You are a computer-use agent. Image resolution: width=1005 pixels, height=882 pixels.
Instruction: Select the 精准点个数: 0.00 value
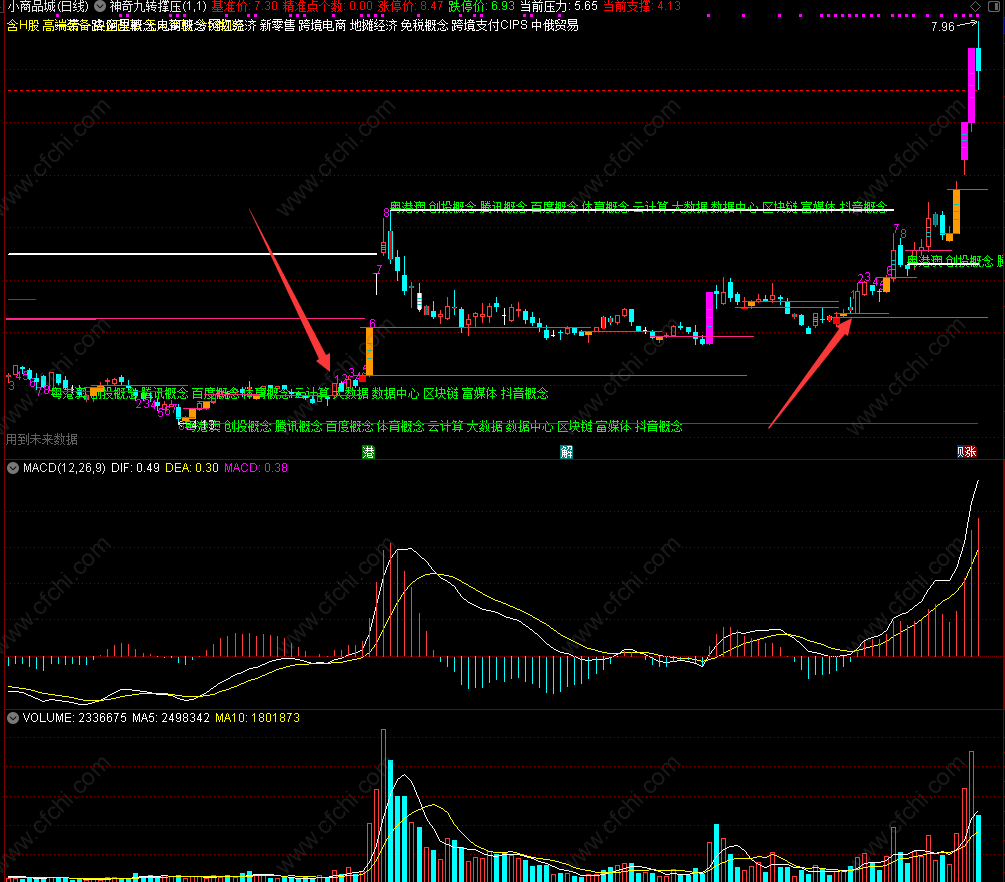[x=328, y=6]
